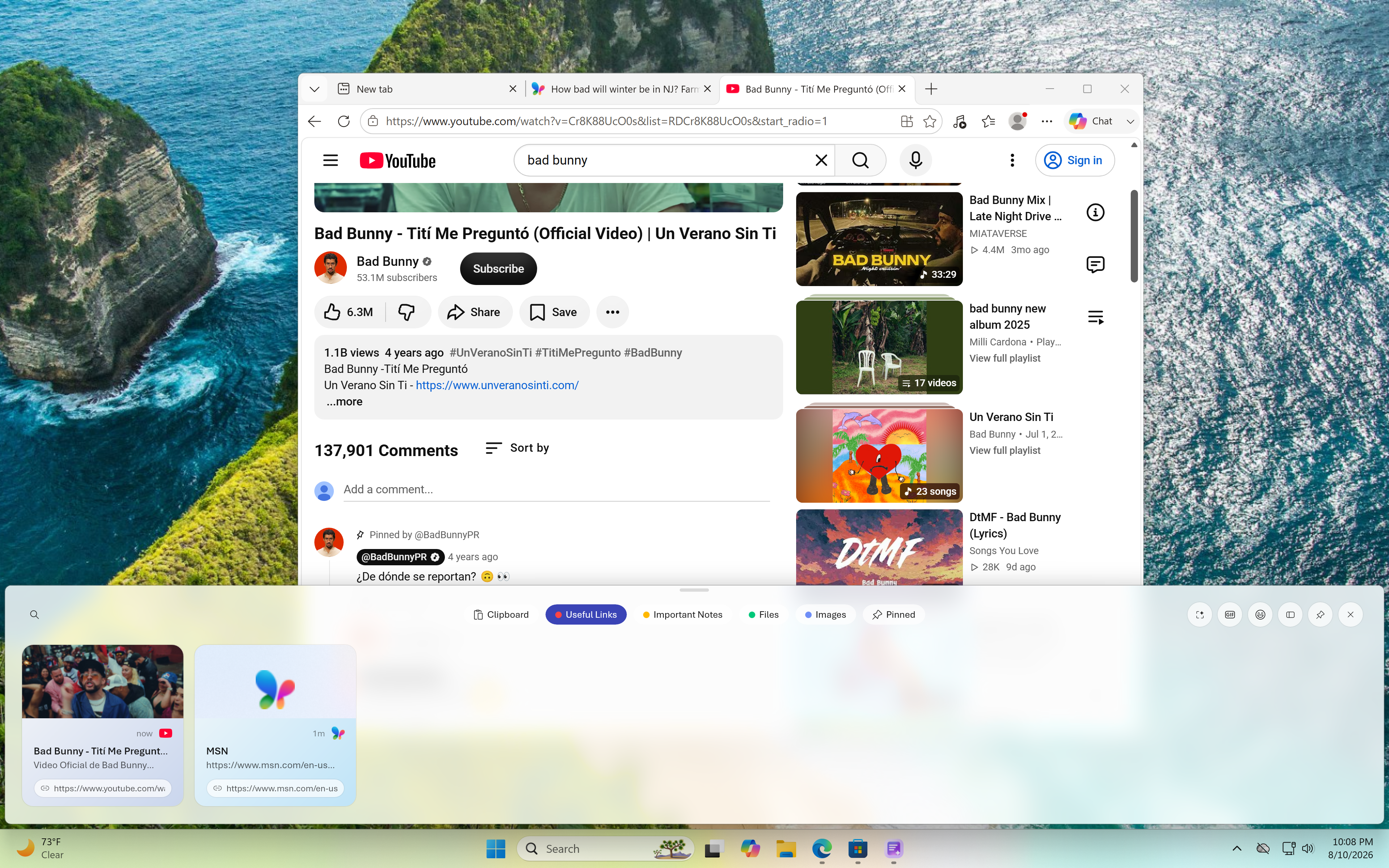Open Microsoft Store from the taskbar

click(858, 848)
